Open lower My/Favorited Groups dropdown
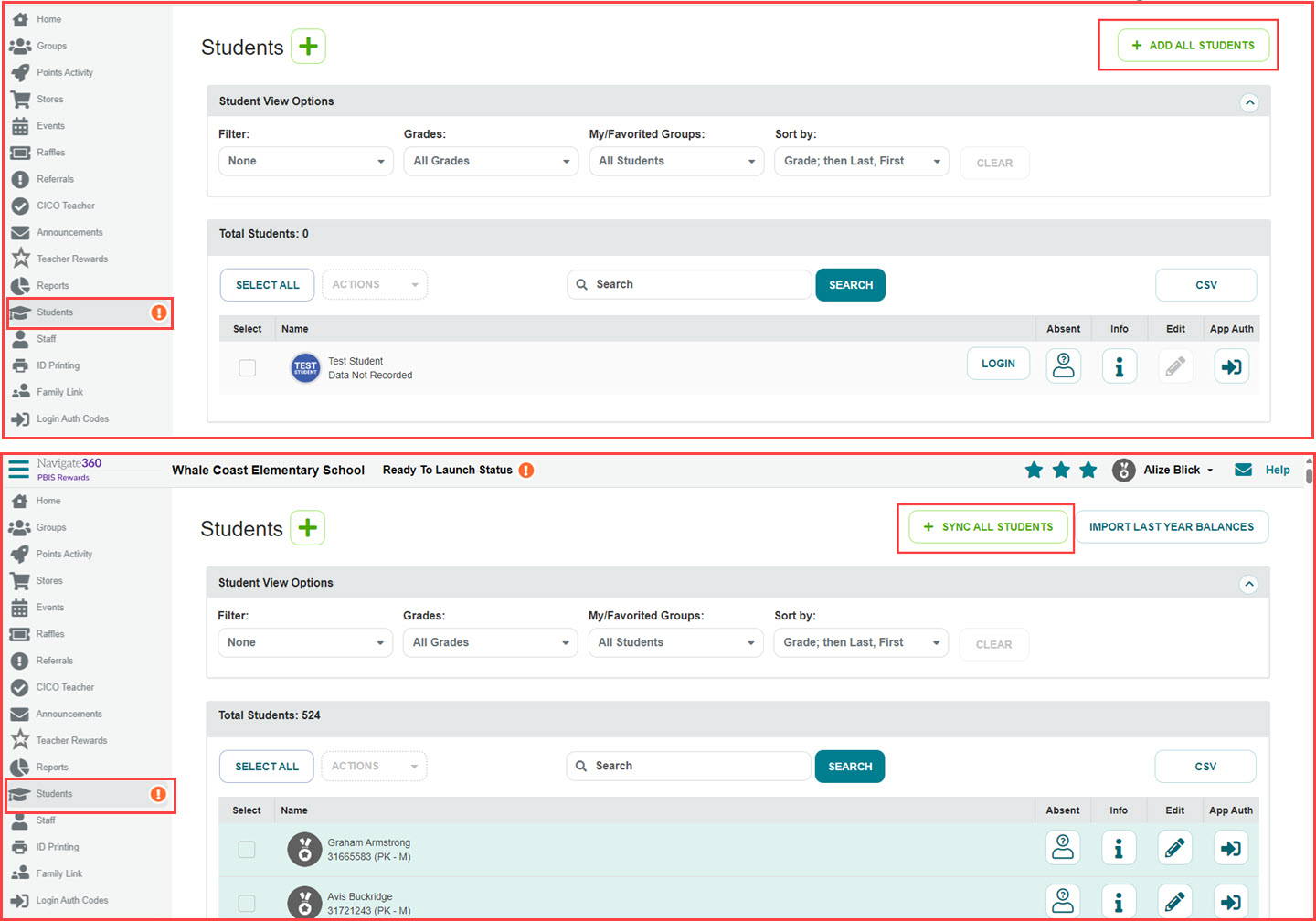This screenshot has width=1316, height=921. (x=675, y=642)
